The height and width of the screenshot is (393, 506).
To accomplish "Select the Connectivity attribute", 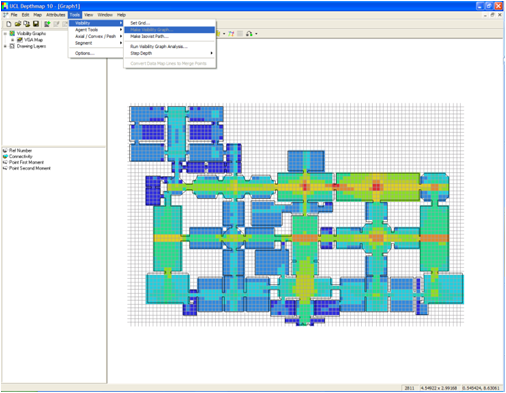I will click(x=21, y=156).
